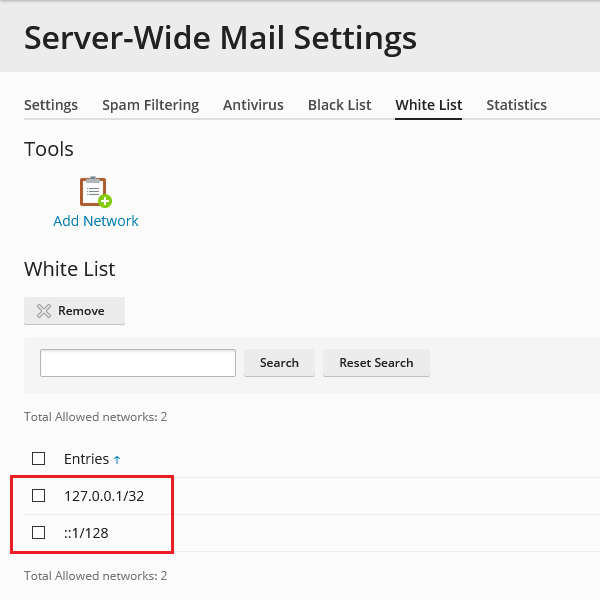600x600 pixels.
Task: Sort the list by the Entries column header
Action: point(86,459)
